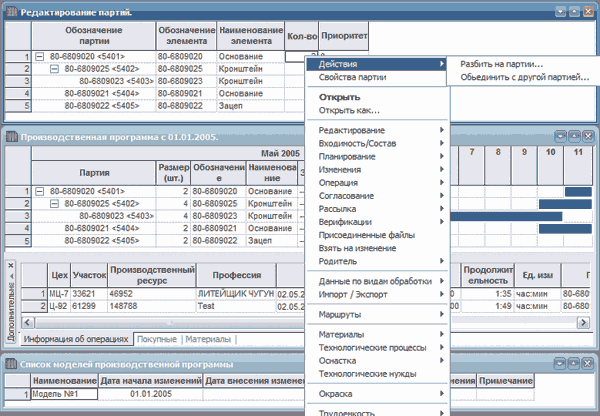This screenshot has height=416, width=600.
Task: Click the operations table left scroll arrow
Action: (27, 323)
